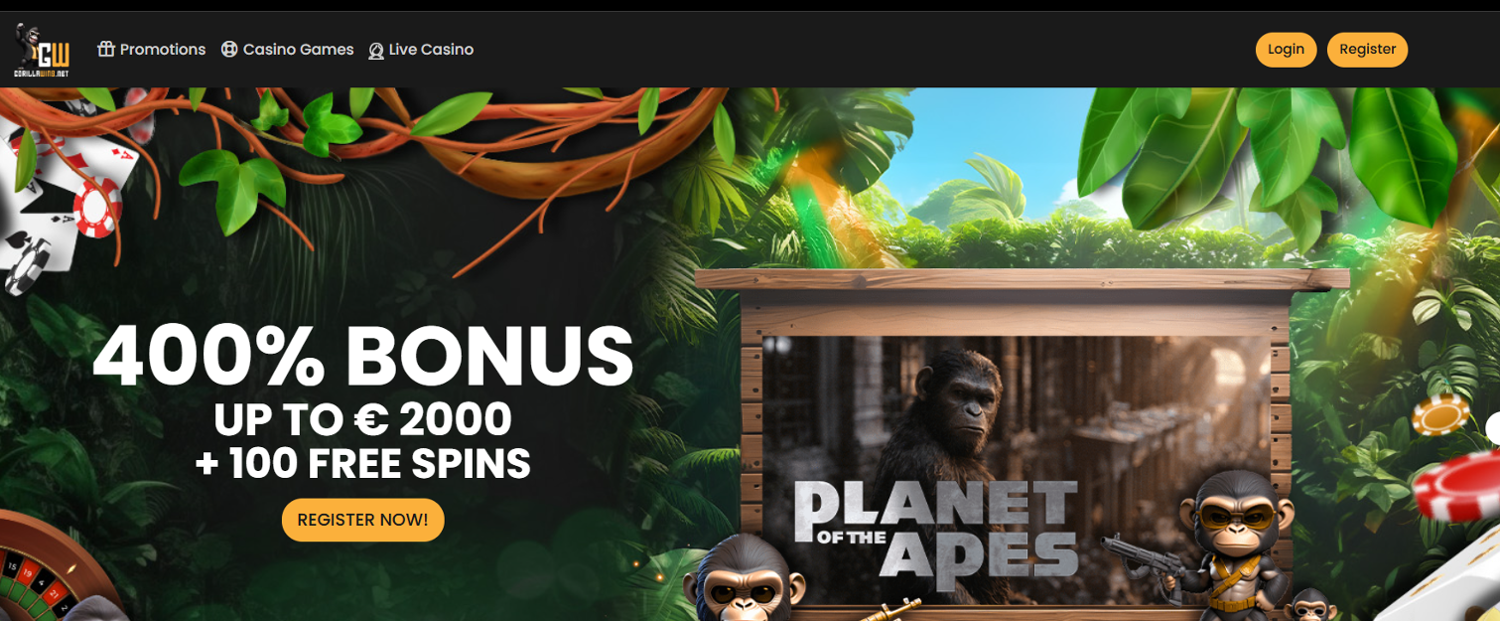Image resolution: width=1500 pixels, height=621 pixels.
Task: Click the orange poker chip on the right
Action: pyautogui.click(x=1441, y=415)
